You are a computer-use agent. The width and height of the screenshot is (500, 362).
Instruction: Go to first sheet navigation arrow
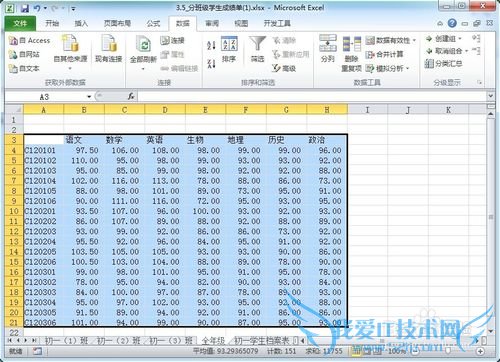(x=9, y=341)
